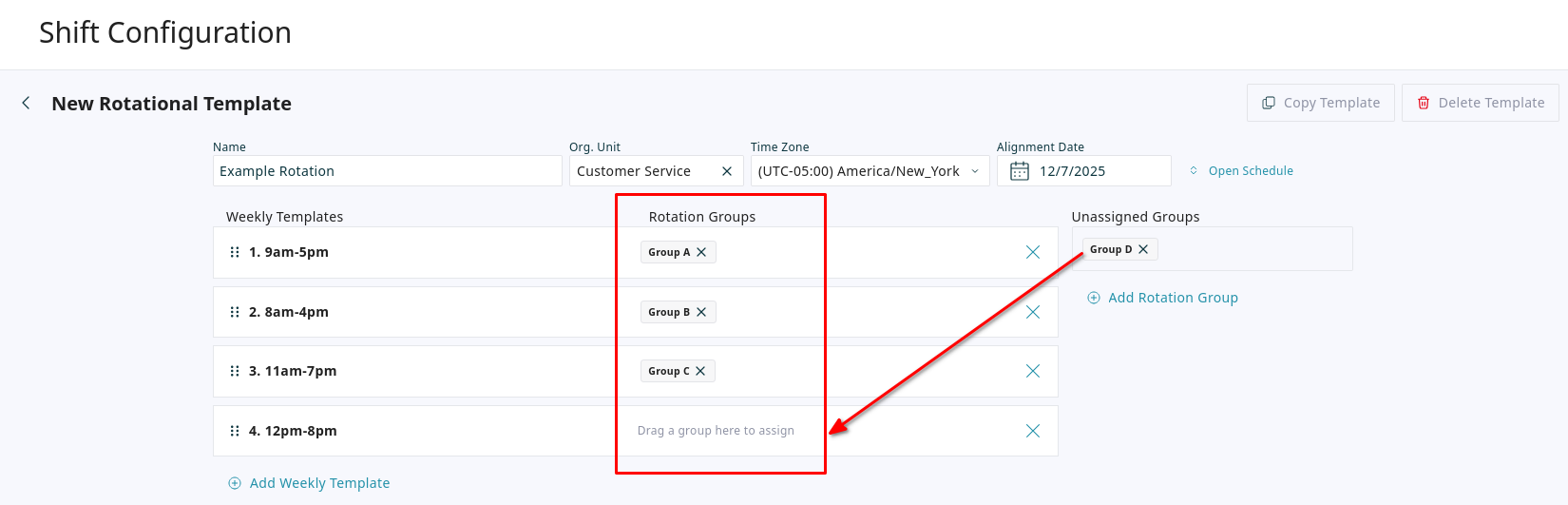Remove Group B from rotation

(701, 312)
